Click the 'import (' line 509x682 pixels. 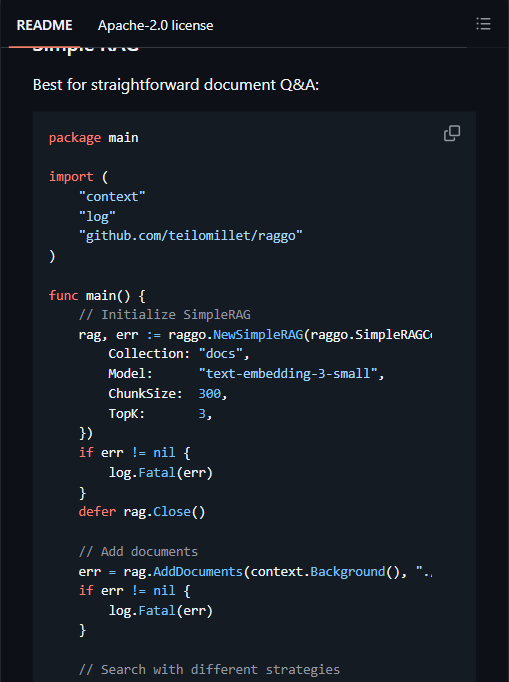coord(78,177)
